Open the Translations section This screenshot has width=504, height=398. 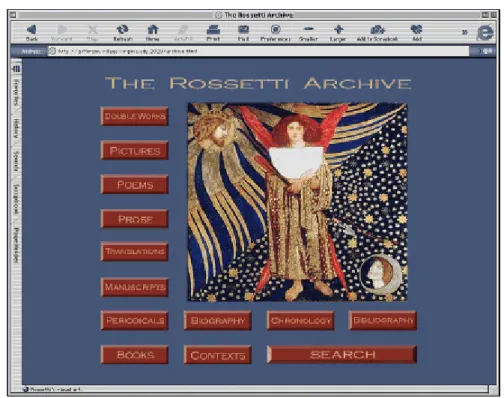[x=135, y=251]
